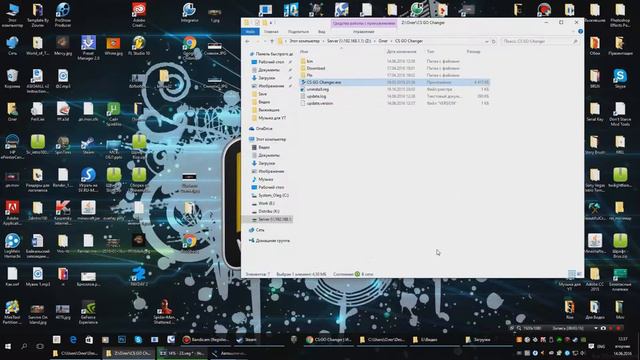Click the Explorer search field
The image size is (640, 360).
540,41
